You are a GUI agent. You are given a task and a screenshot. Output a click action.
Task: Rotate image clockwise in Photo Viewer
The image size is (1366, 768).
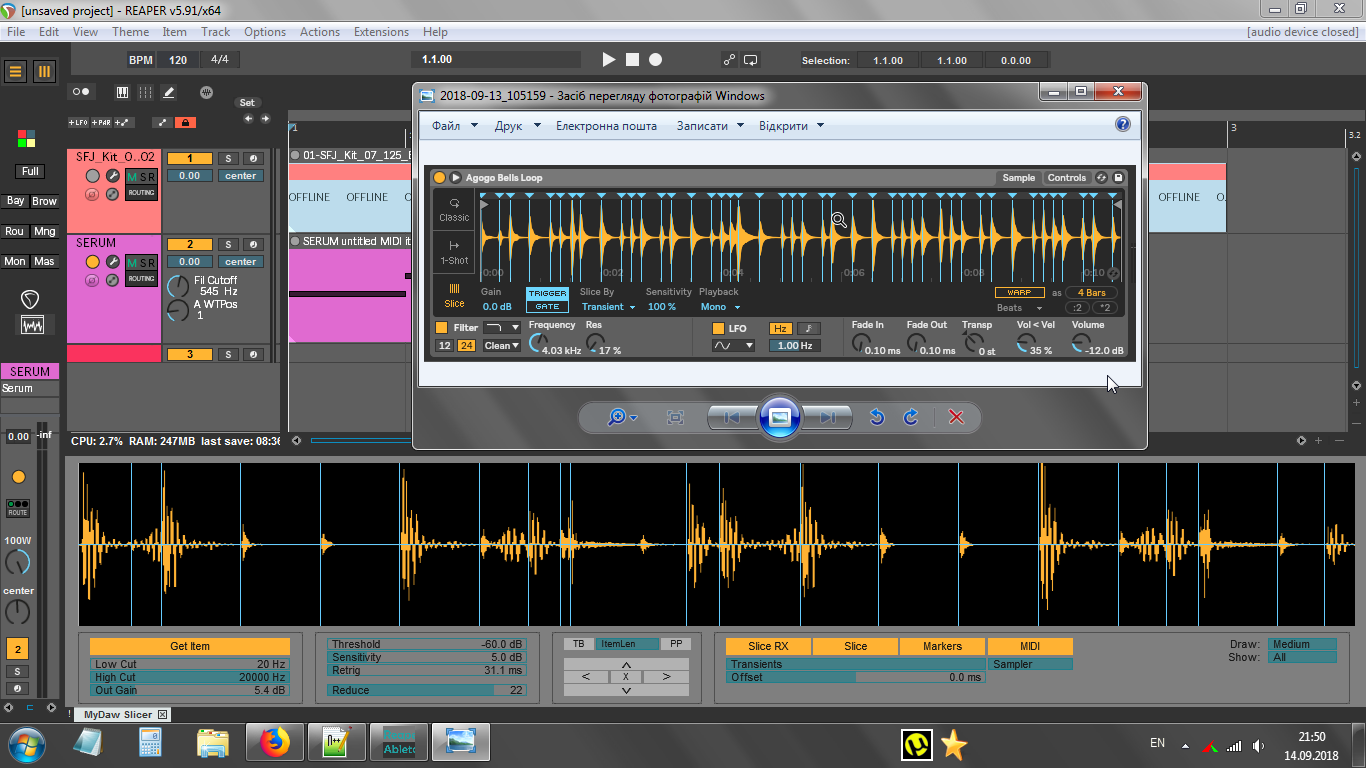click(911, 417)
